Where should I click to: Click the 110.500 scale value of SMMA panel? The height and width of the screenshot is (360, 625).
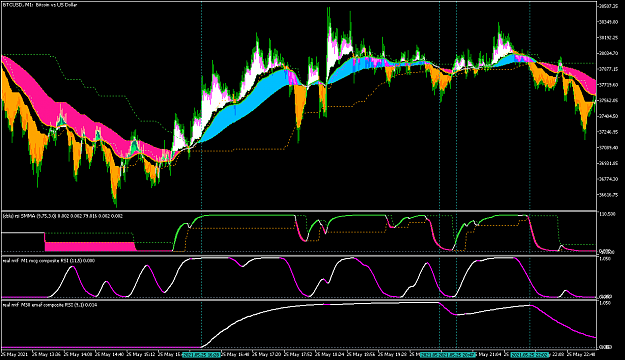pyautogui.click(x=607, y=214)
